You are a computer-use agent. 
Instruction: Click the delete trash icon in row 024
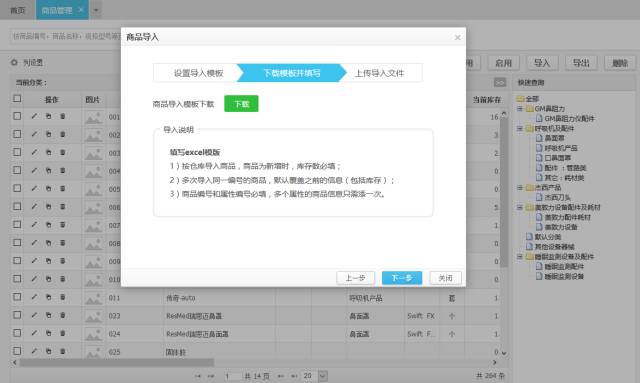point(62,334)
